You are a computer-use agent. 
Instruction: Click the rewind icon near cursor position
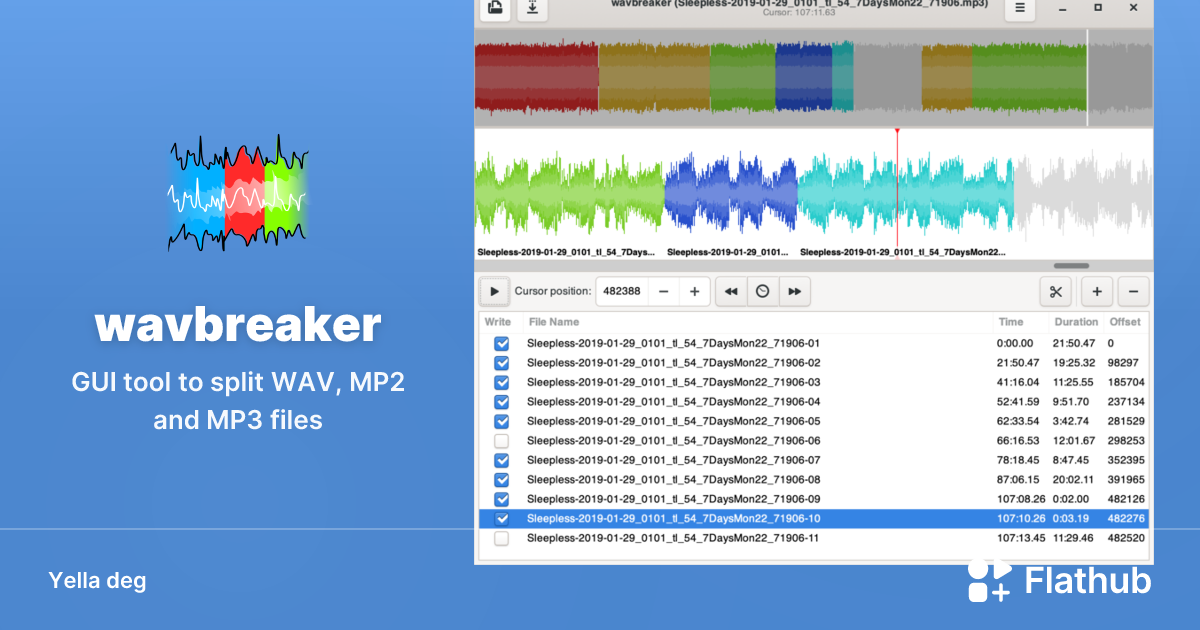(731, 291)
